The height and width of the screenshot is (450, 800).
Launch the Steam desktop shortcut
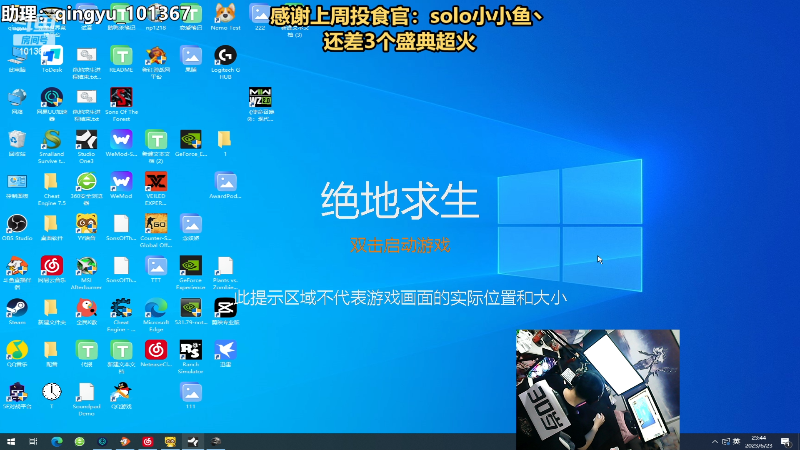click(x=17, y=312)
